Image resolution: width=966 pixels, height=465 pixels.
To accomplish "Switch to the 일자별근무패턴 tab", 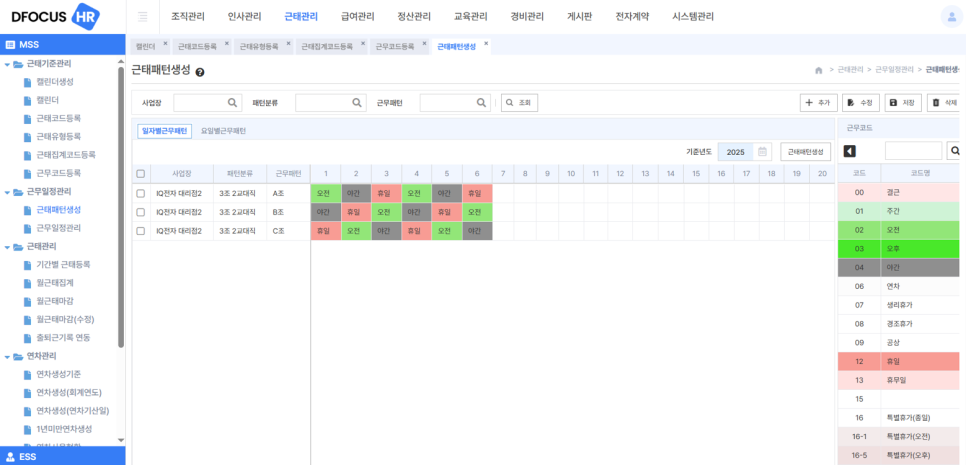I will 164,131.
